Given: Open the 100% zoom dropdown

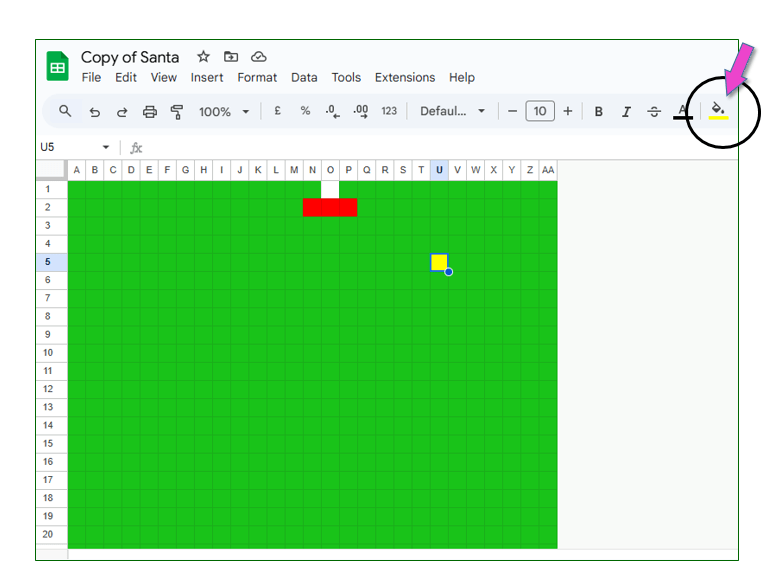Looking at the screenshot, I should [223, 112].
